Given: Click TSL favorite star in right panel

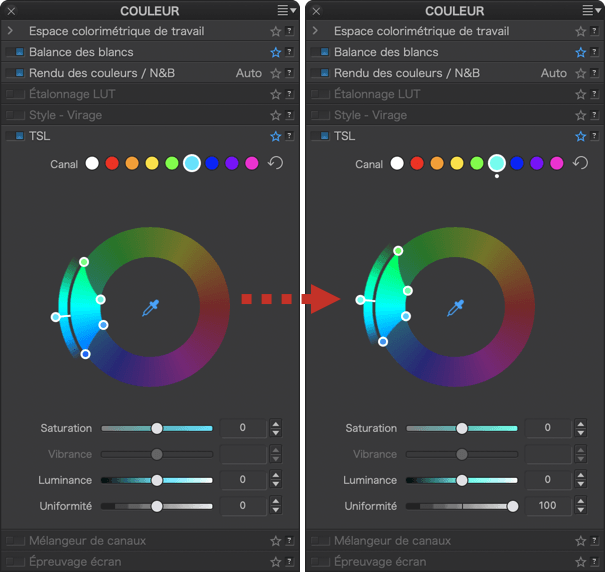Looking at the screenshot, I should pos(580,136).
